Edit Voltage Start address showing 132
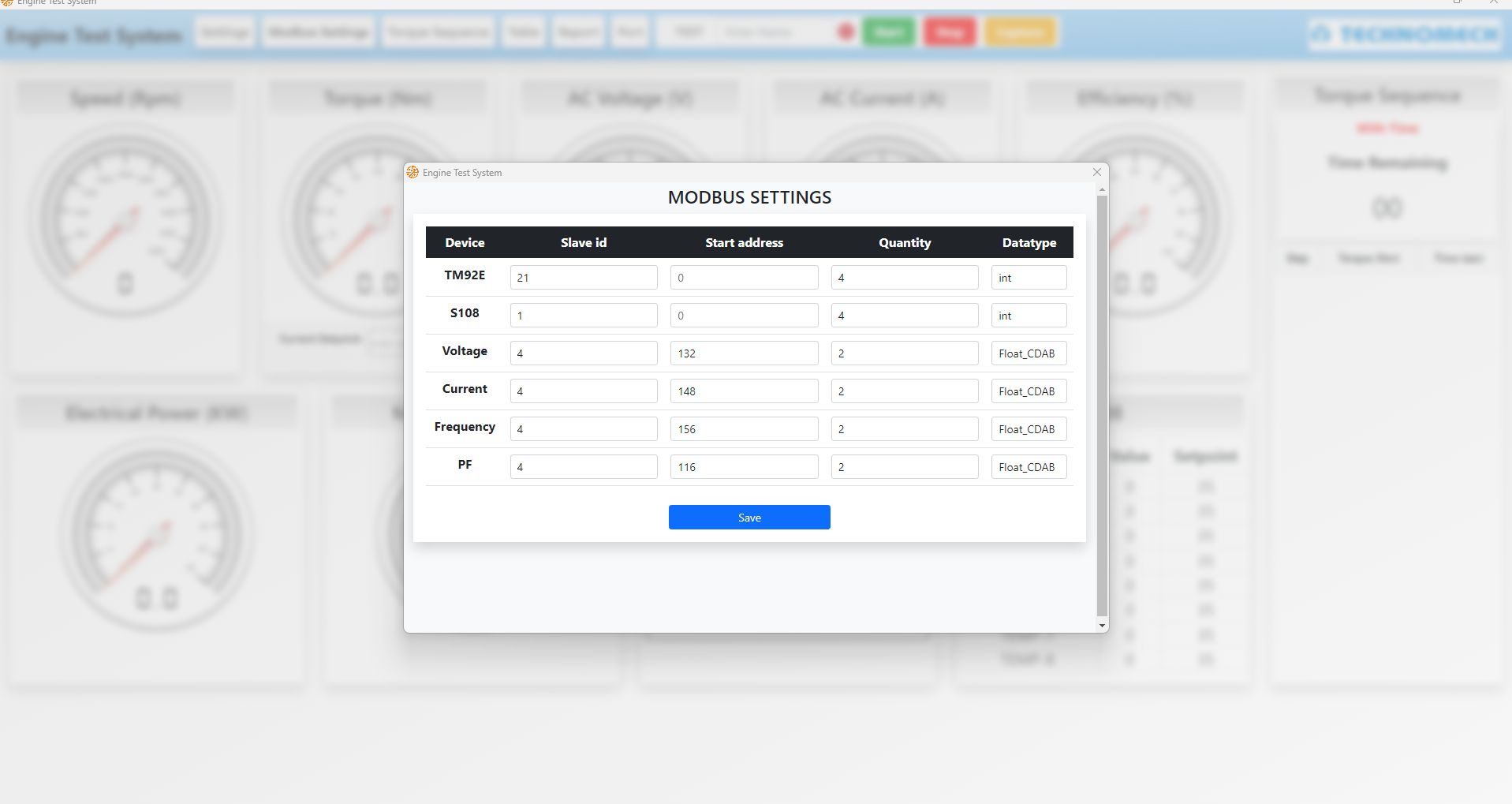1512x804 pixels. point(744,353)
